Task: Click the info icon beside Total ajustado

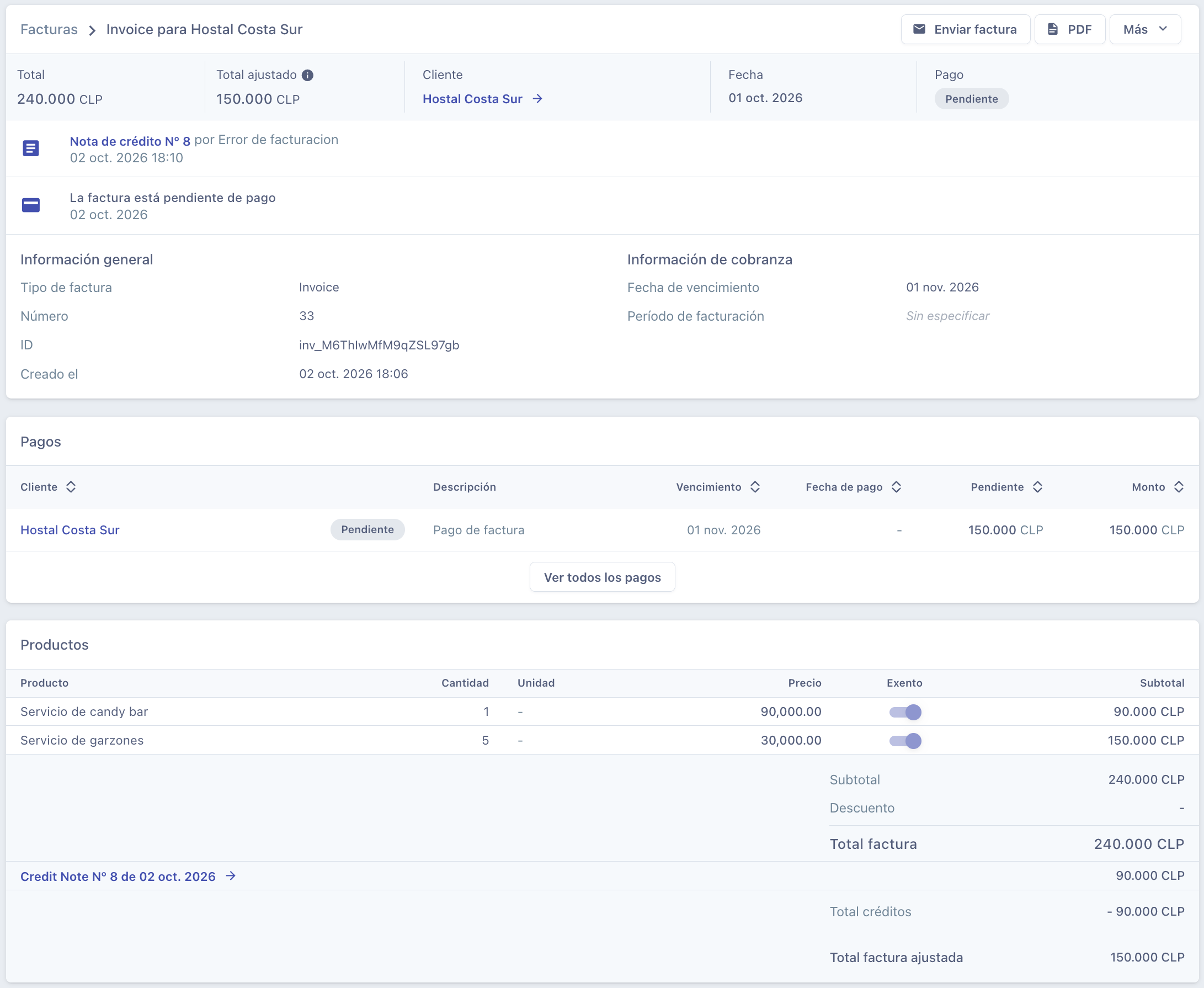Action: 307,75
